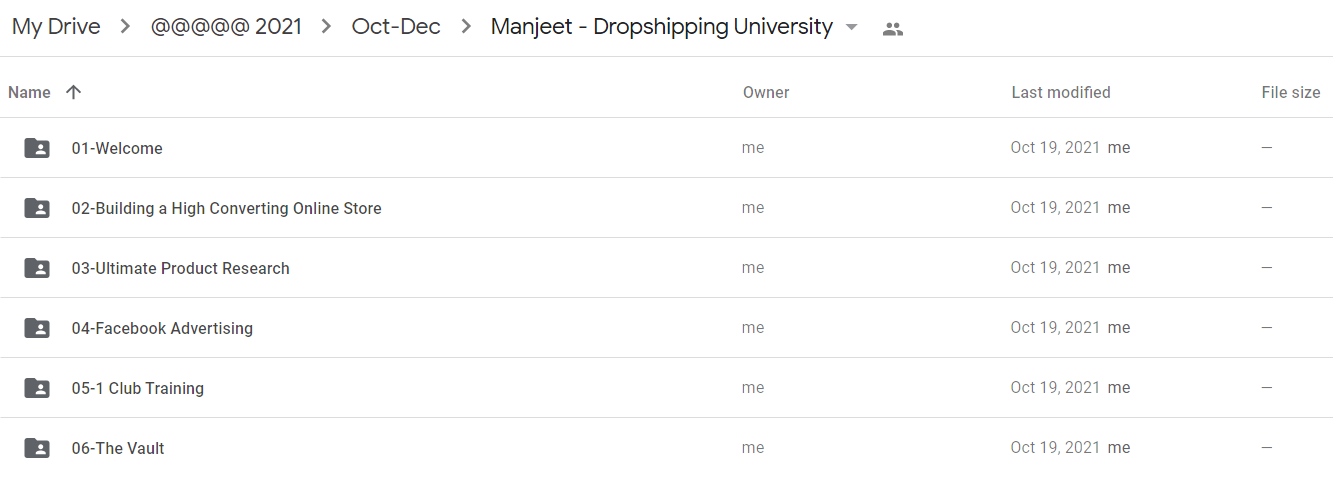Click the shared people icon beside folder title
The height and width of the screenshot is (477, 1333).
point(893,29)
